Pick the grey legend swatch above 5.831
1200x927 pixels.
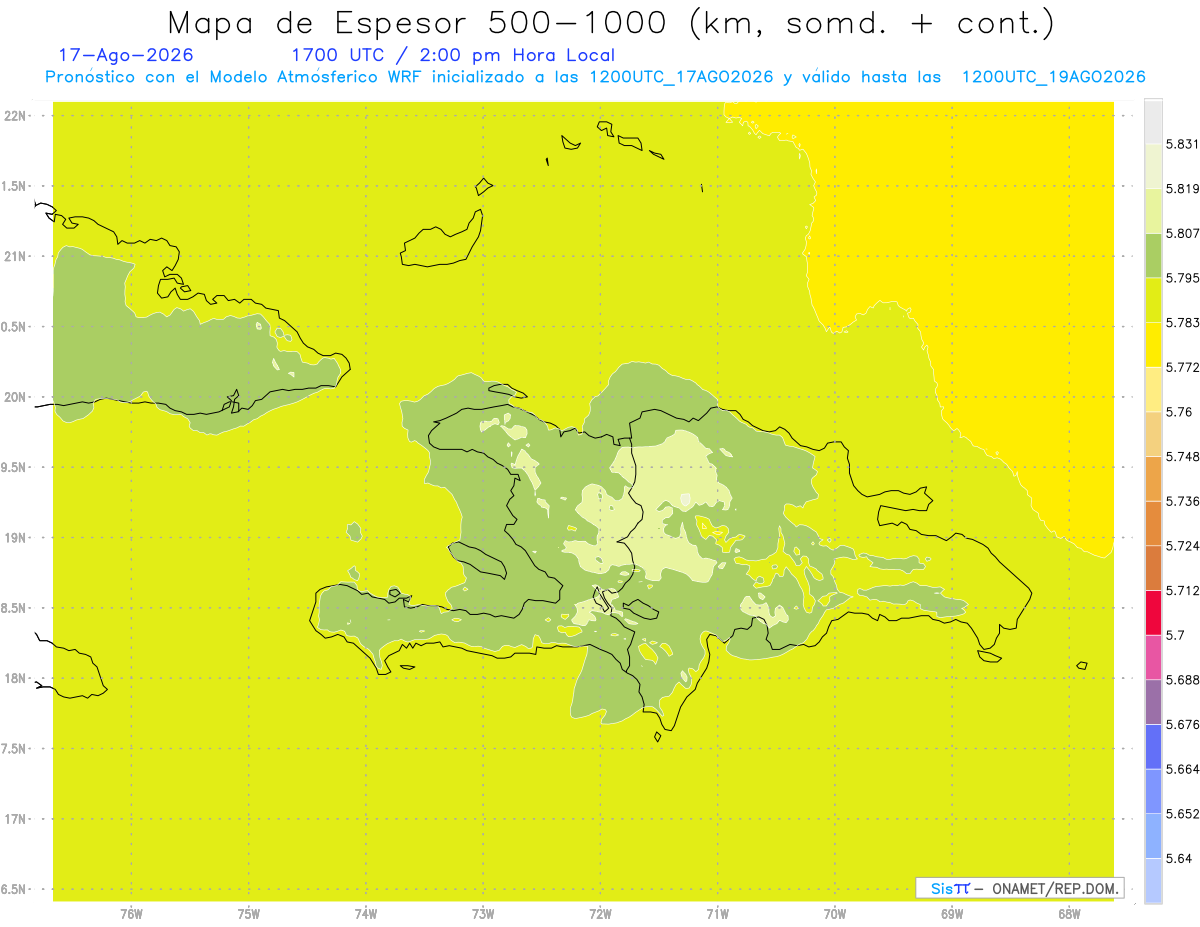pyautogui.click(x=1153, y=122)
